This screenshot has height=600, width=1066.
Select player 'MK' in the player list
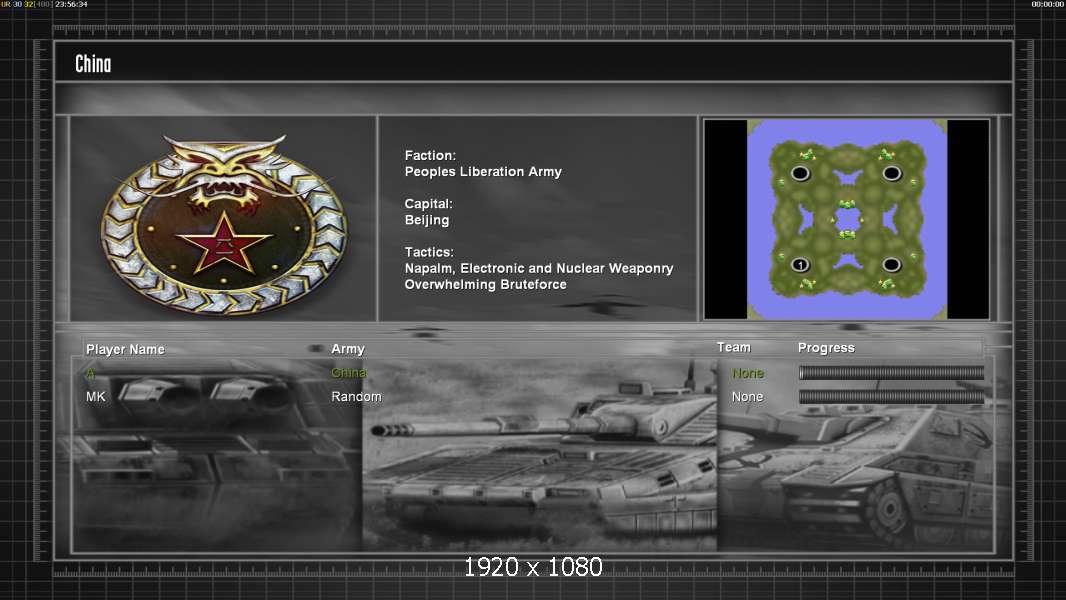(x=96, y=396)
